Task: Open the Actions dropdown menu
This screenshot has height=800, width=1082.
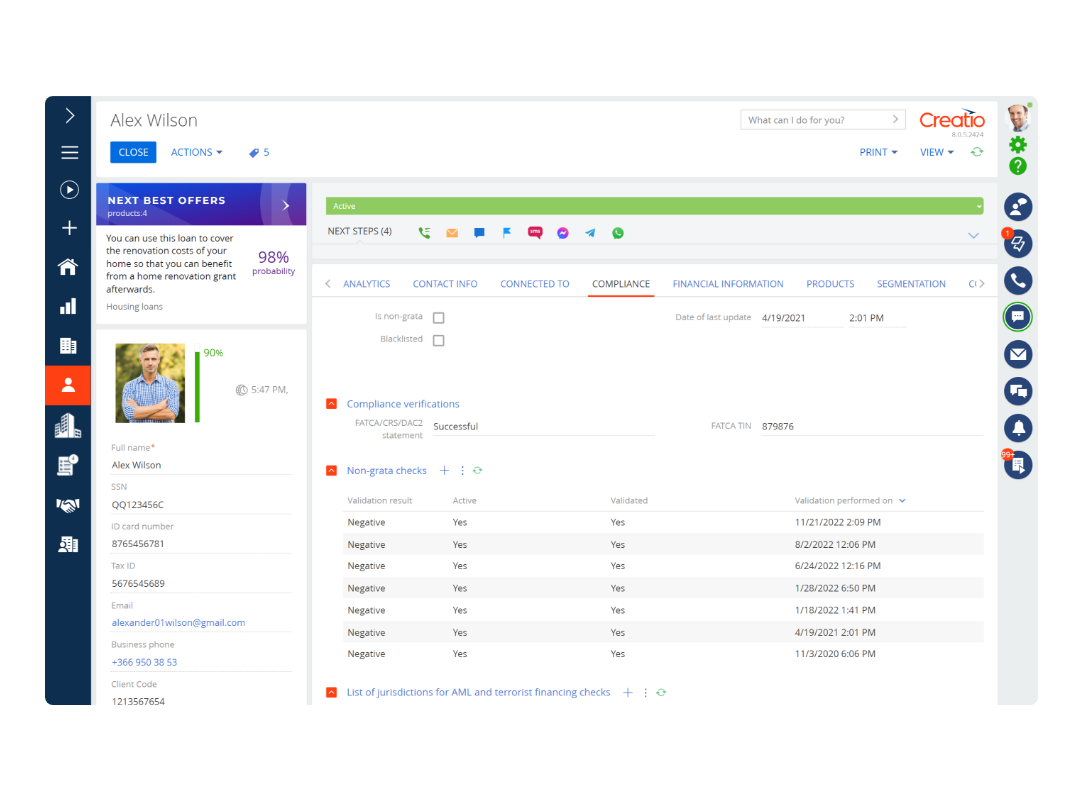Action: point(196,152)
